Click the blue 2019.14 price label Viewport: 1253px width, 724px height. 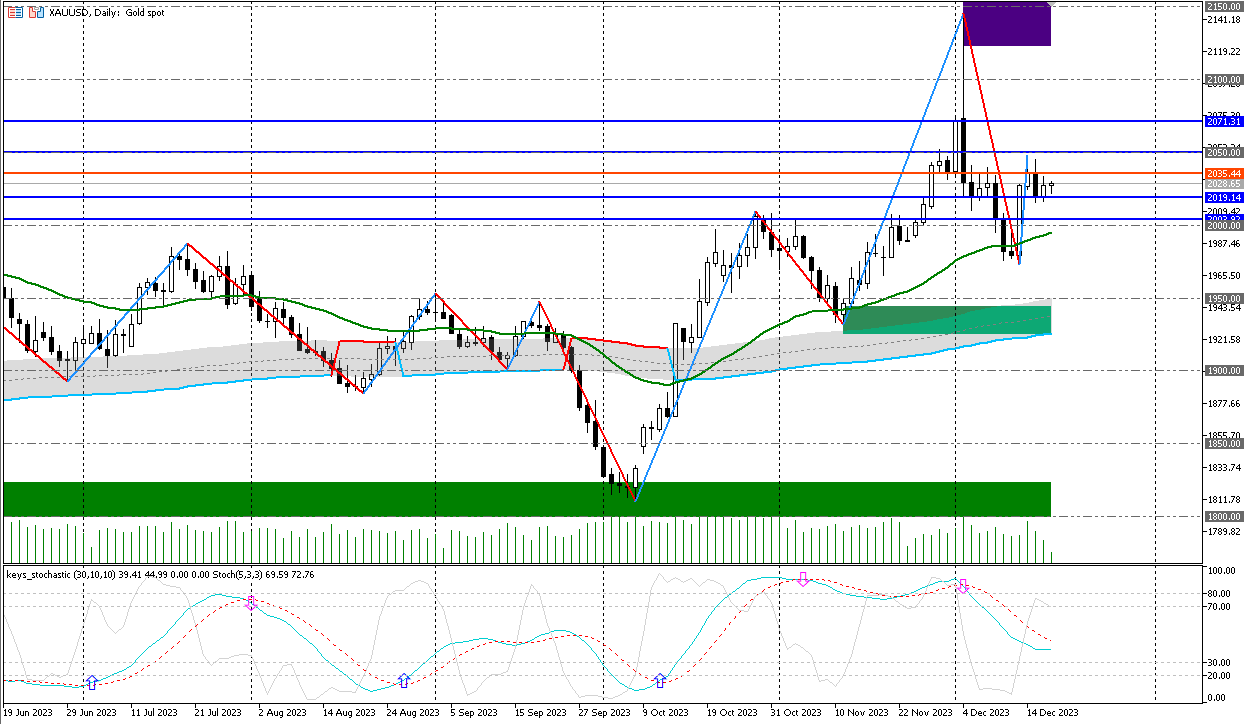click(x=1224, y=198)
